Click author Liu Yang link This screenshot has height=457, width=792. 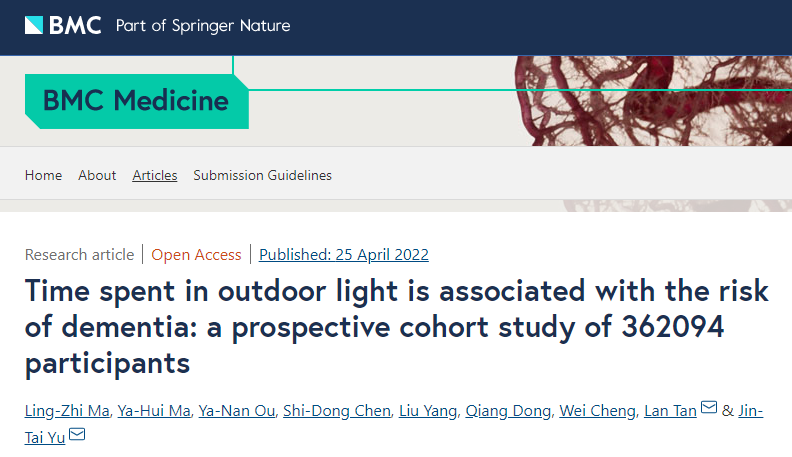pos(428,411)
